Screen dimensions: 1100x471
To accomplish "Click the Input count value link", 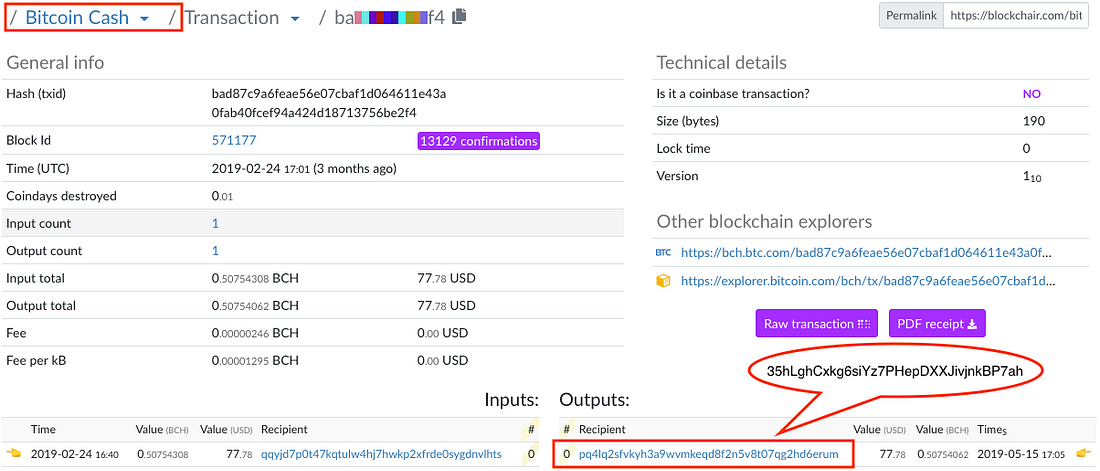I will (x=215, y=223).
